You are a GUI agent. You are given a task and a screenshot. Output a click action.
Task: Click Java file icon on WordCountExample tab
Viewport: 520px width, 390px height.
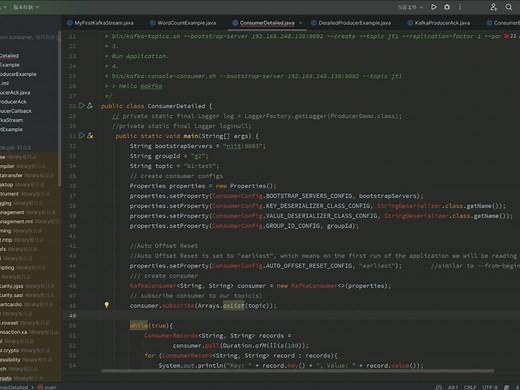click(x=153, y=23)
